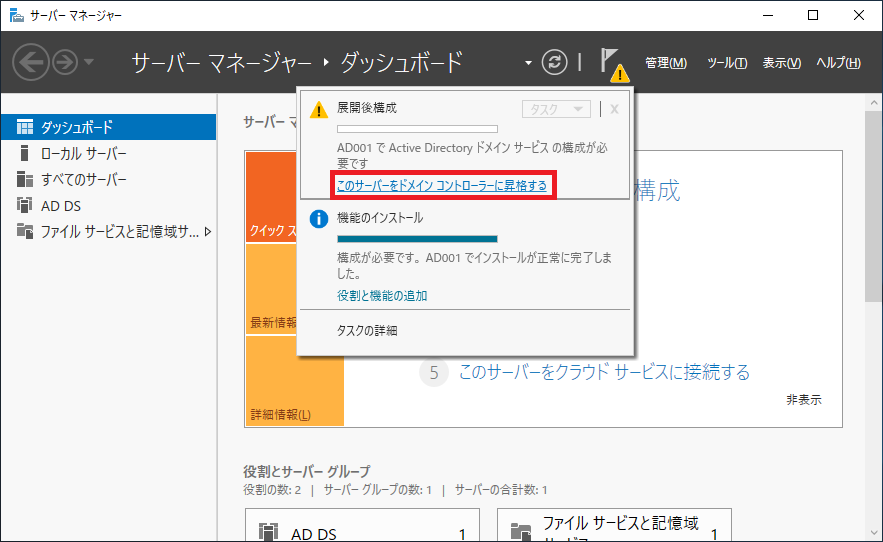The image size is (883, 542).
Task: Click the step 5 number circle
Action: pos(434,372)
